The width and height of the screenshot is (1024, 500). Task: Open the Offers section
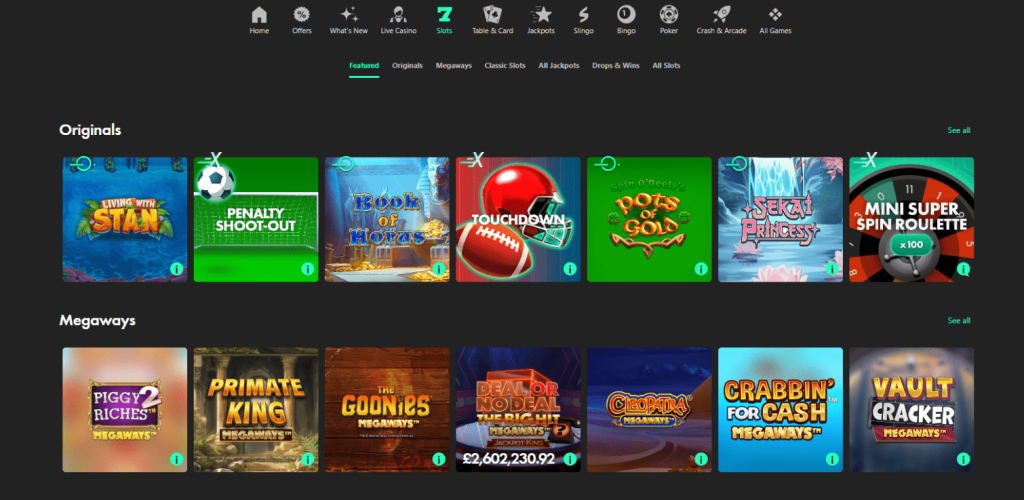tap(302, 20)
